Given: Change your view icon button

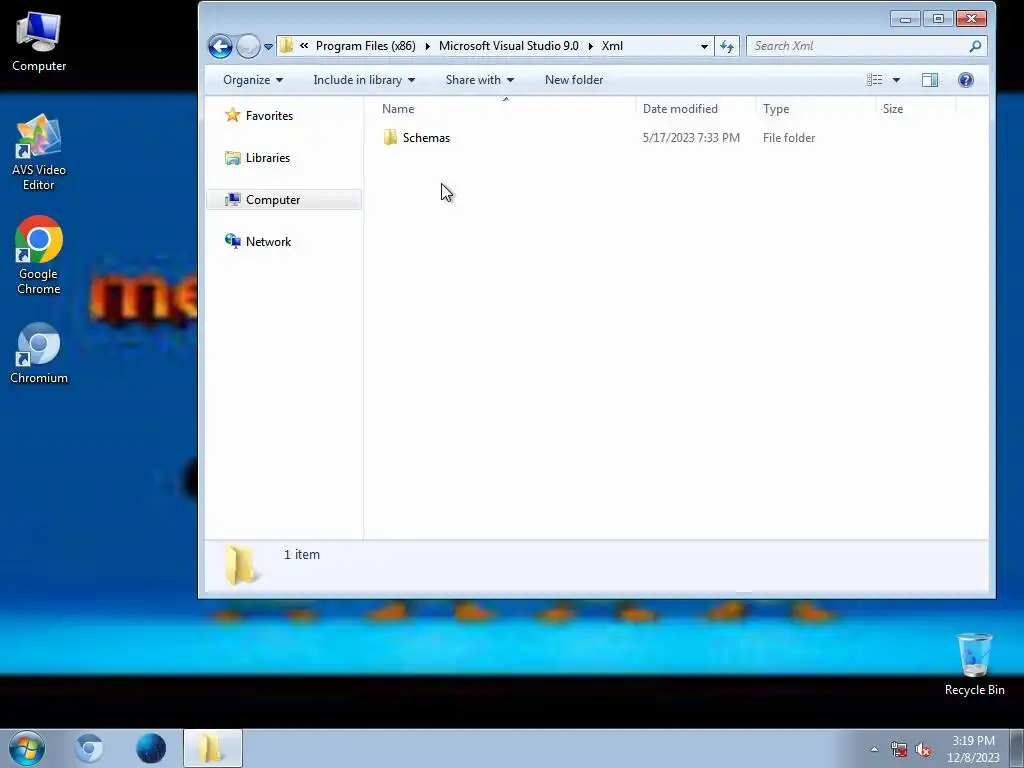Looking at the screenshot, I should click(x=874, y=80).
